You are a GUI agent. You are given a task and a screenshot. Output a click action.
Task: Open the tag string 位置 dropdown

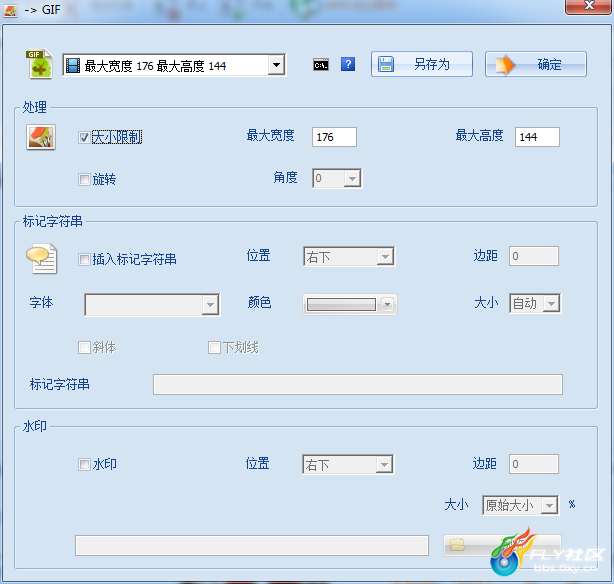point(349,257)
